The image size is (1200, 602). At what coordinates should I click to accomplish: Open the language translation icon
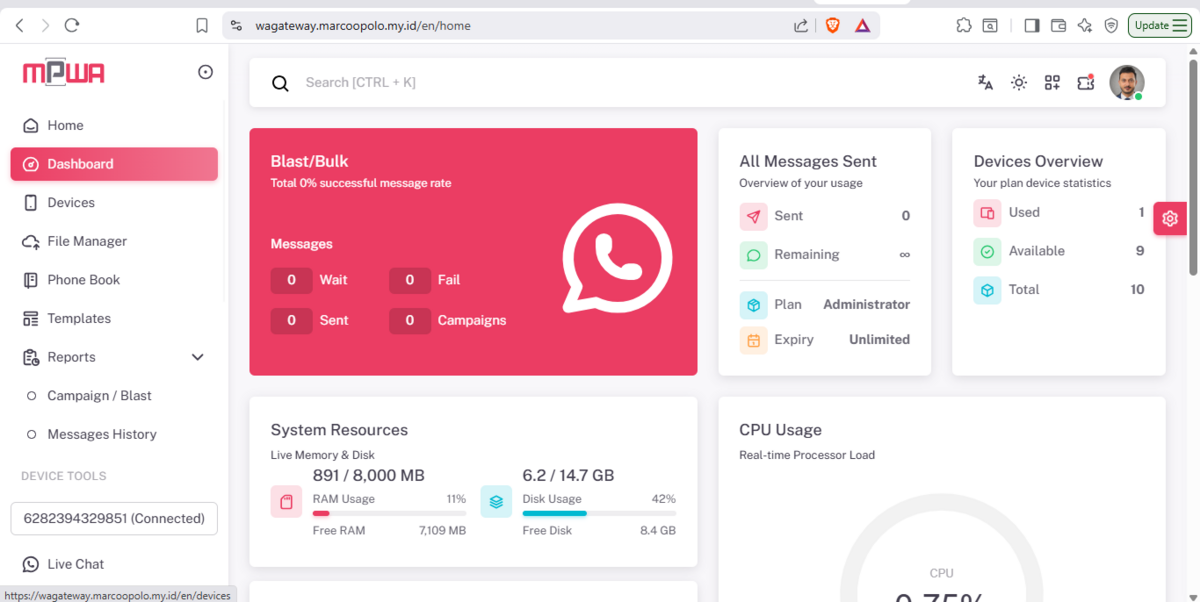pyautogui.click(x=985, y=83)
